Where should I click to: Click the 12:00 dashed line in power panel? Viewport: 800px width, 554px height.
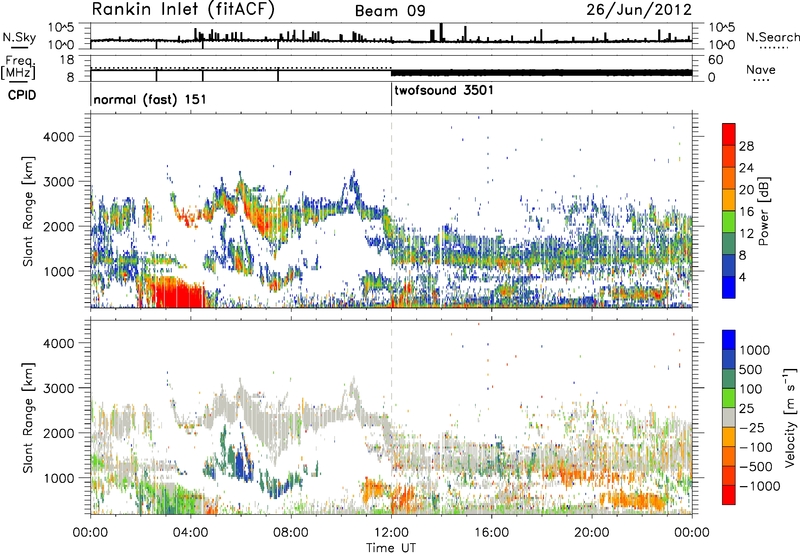click(x=391, y=211)
